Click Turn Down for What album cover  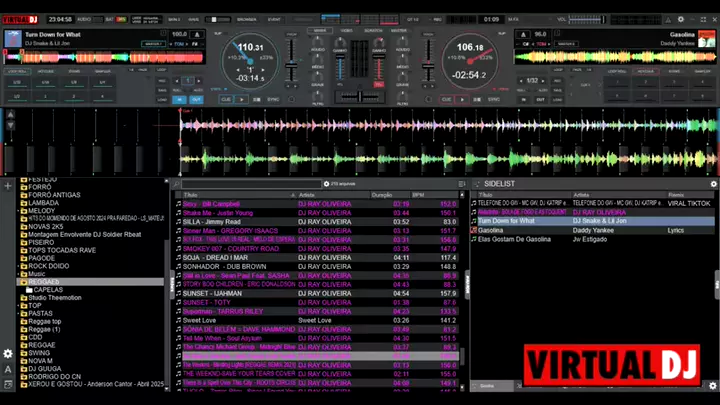[13, 39]
